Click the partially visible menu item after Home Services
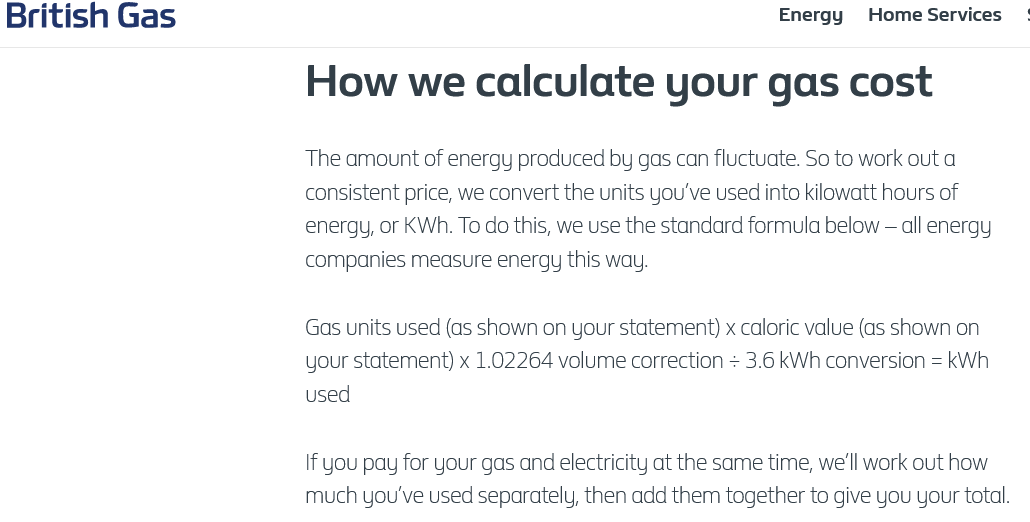Screen dimensions: 1030x522 click(x=1028, y=14)
